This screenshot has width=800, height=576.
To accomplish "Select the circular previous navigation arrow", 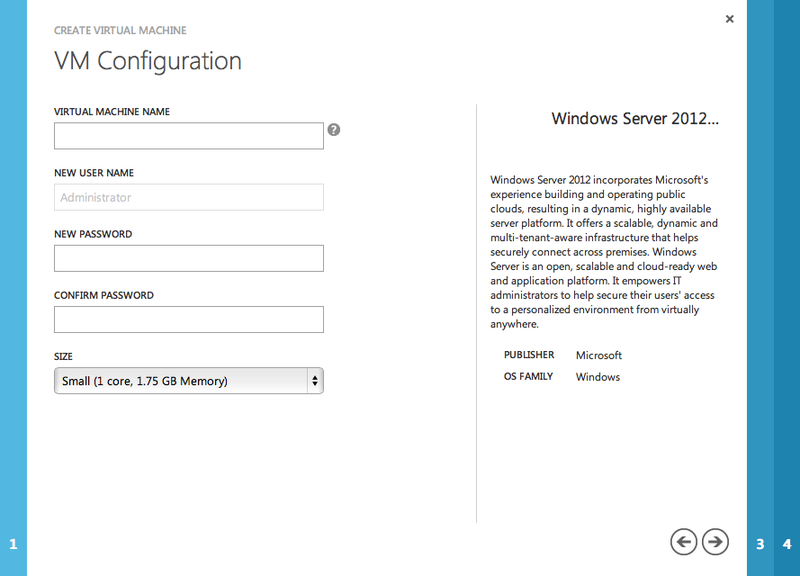I will pyautogui.click(x=683, y=542).
